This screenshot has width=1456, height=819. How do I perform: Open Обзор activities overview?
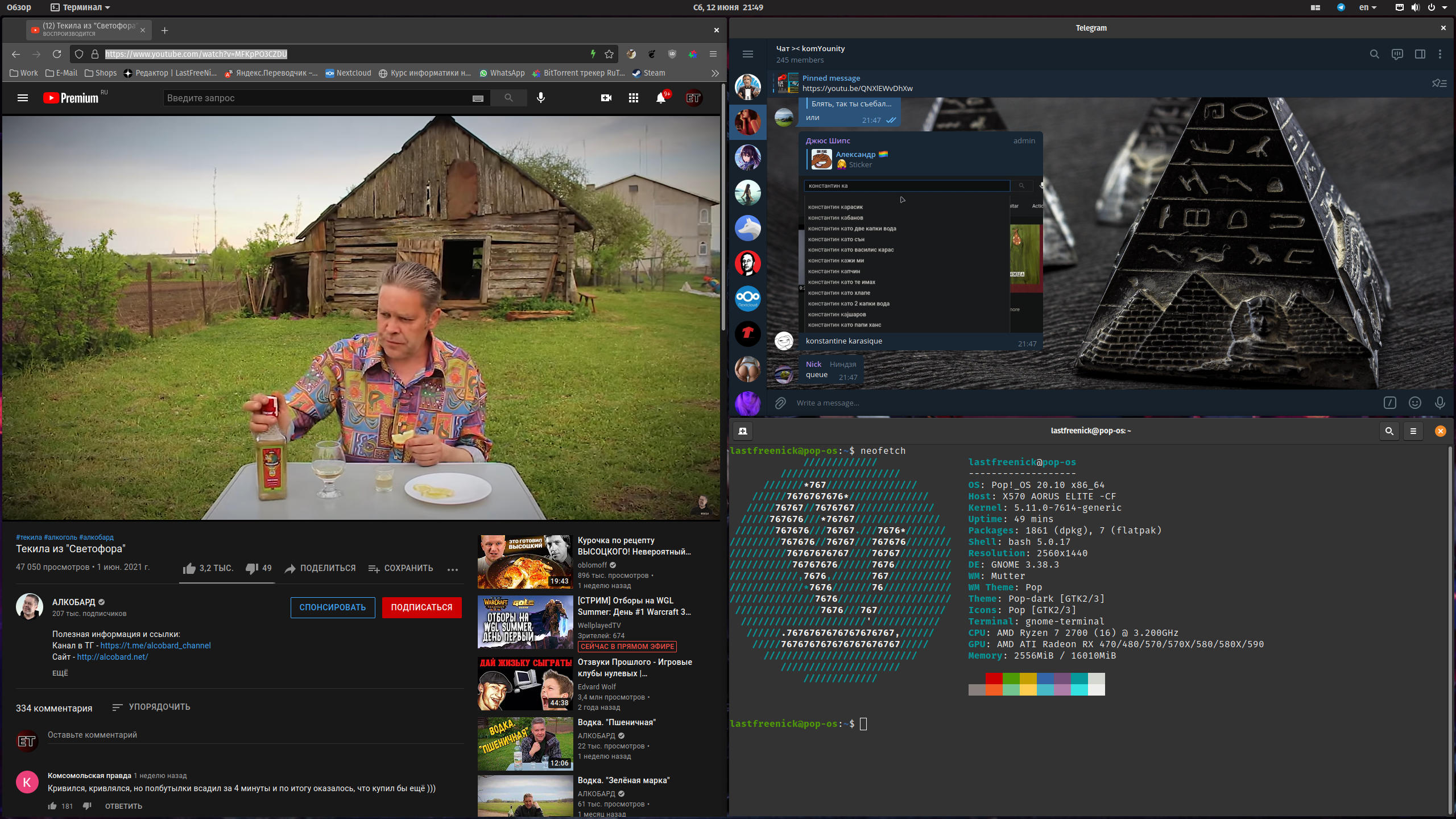tap(19, 7)
